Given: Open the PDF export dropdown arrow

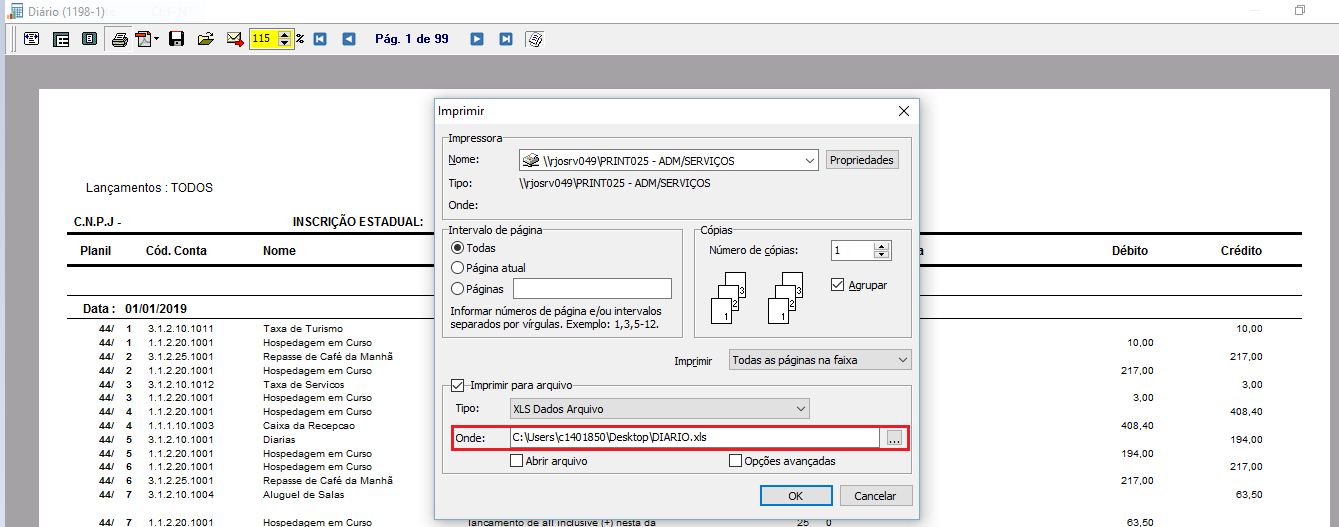Looking at the screenshot, I should (157, 39).
